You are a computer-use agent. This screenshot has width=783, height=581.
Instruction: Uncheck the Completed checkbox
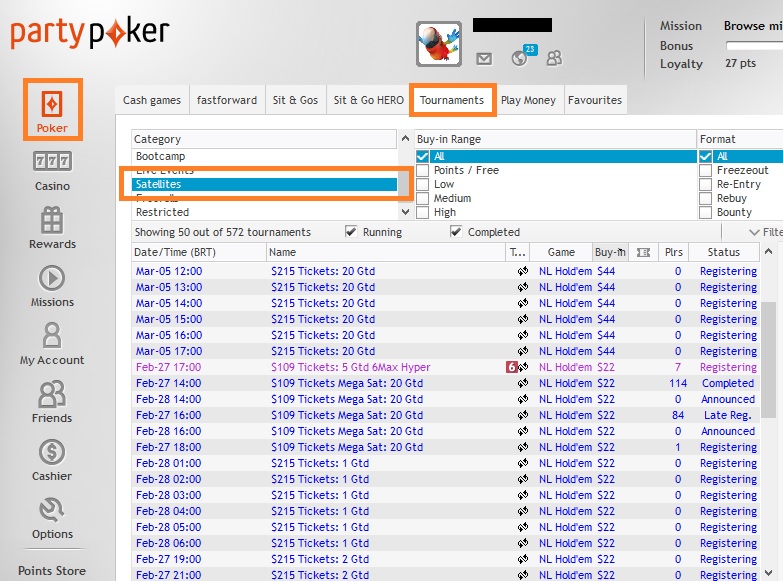tap(455, 232)
